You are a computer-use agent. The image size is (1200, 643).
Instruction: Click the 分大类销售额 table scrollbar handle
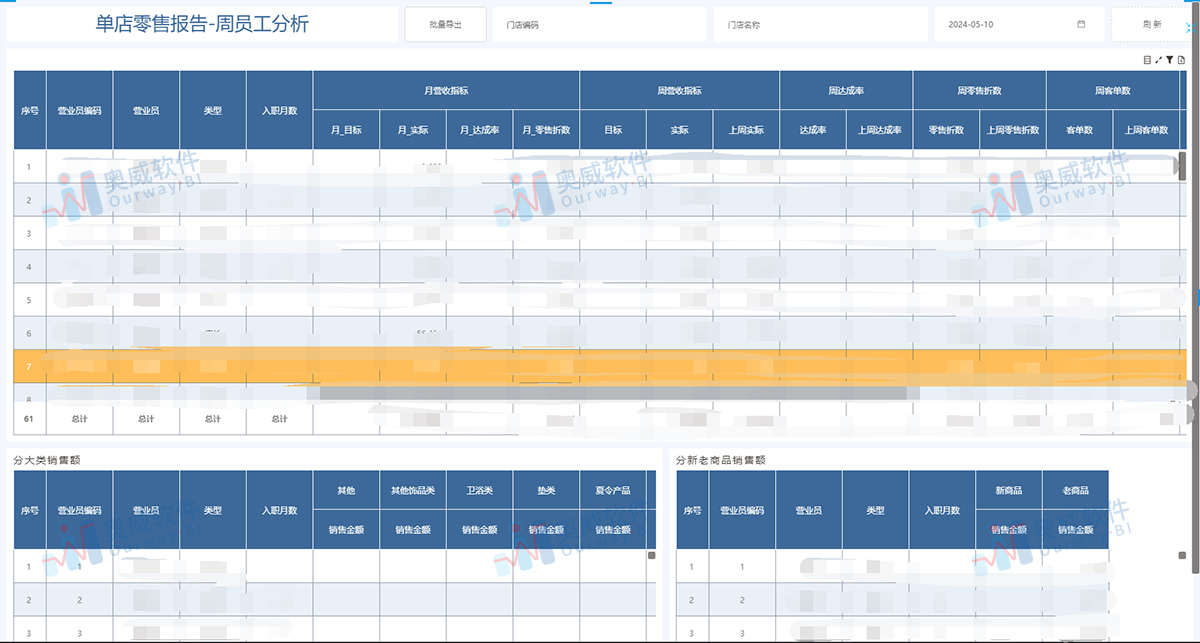(651, 555)
